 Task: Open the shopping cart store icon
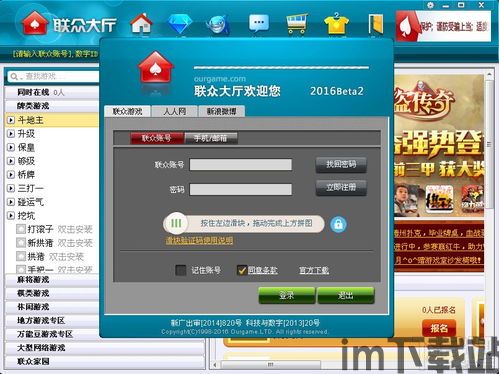(297, 23)
